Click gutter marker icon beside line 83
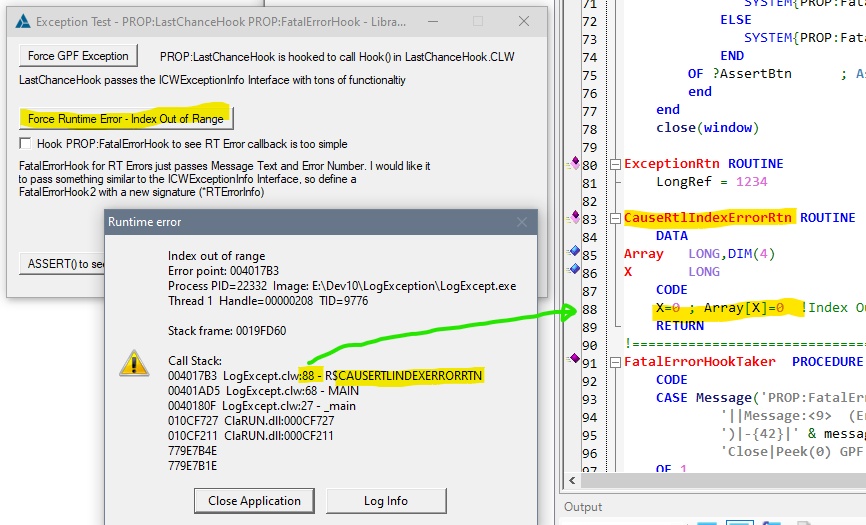Viewport: 866px width, 525px height. click(574, 217)
